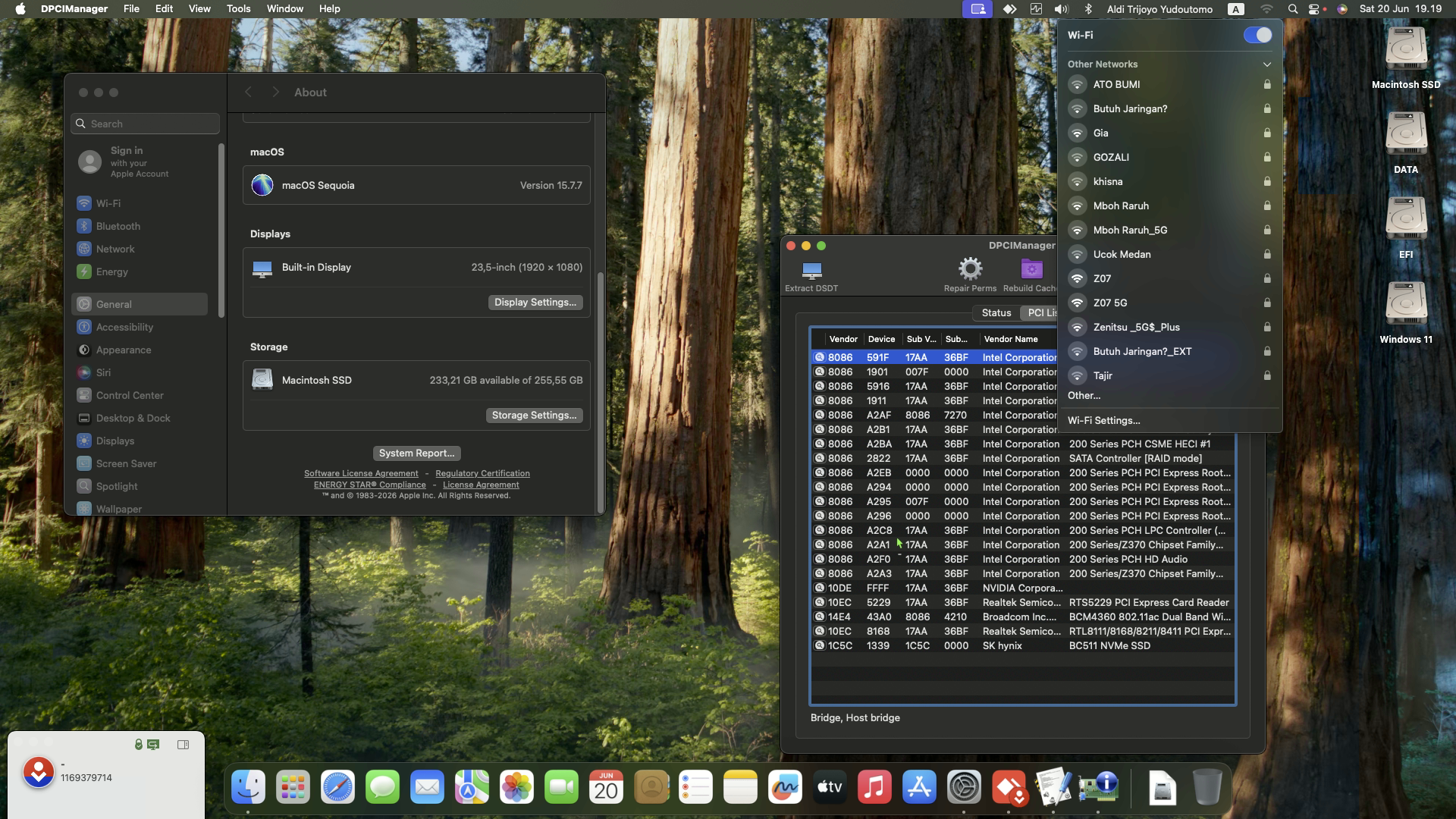Image resolution: width=1456 pixels, height=819 pixels.
Task: Collapse the Other Networks list
Action: [1266, 64]
